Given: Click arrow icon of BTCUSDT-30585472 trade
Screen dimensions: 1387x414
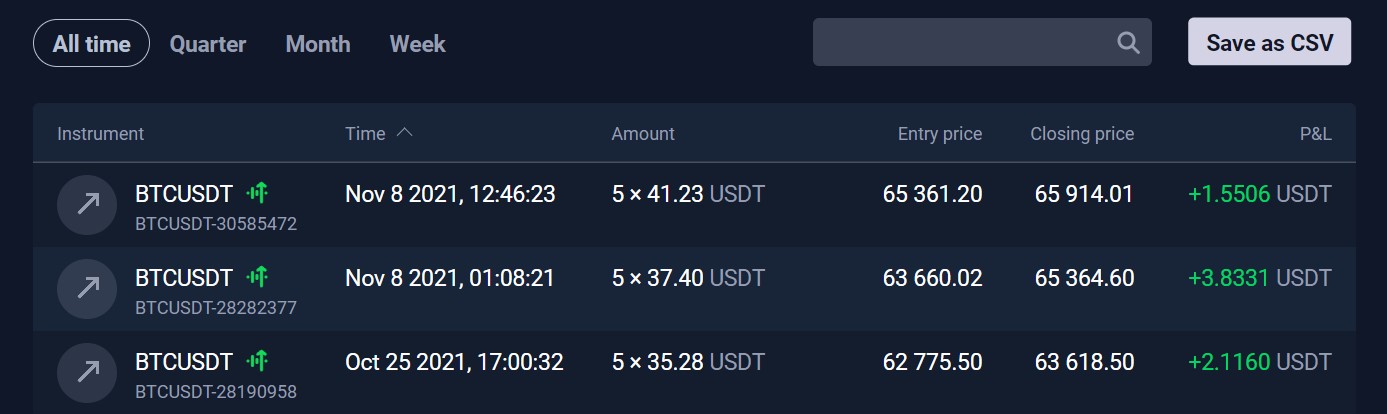Looking at the screenshot, I should coord(88,204).
